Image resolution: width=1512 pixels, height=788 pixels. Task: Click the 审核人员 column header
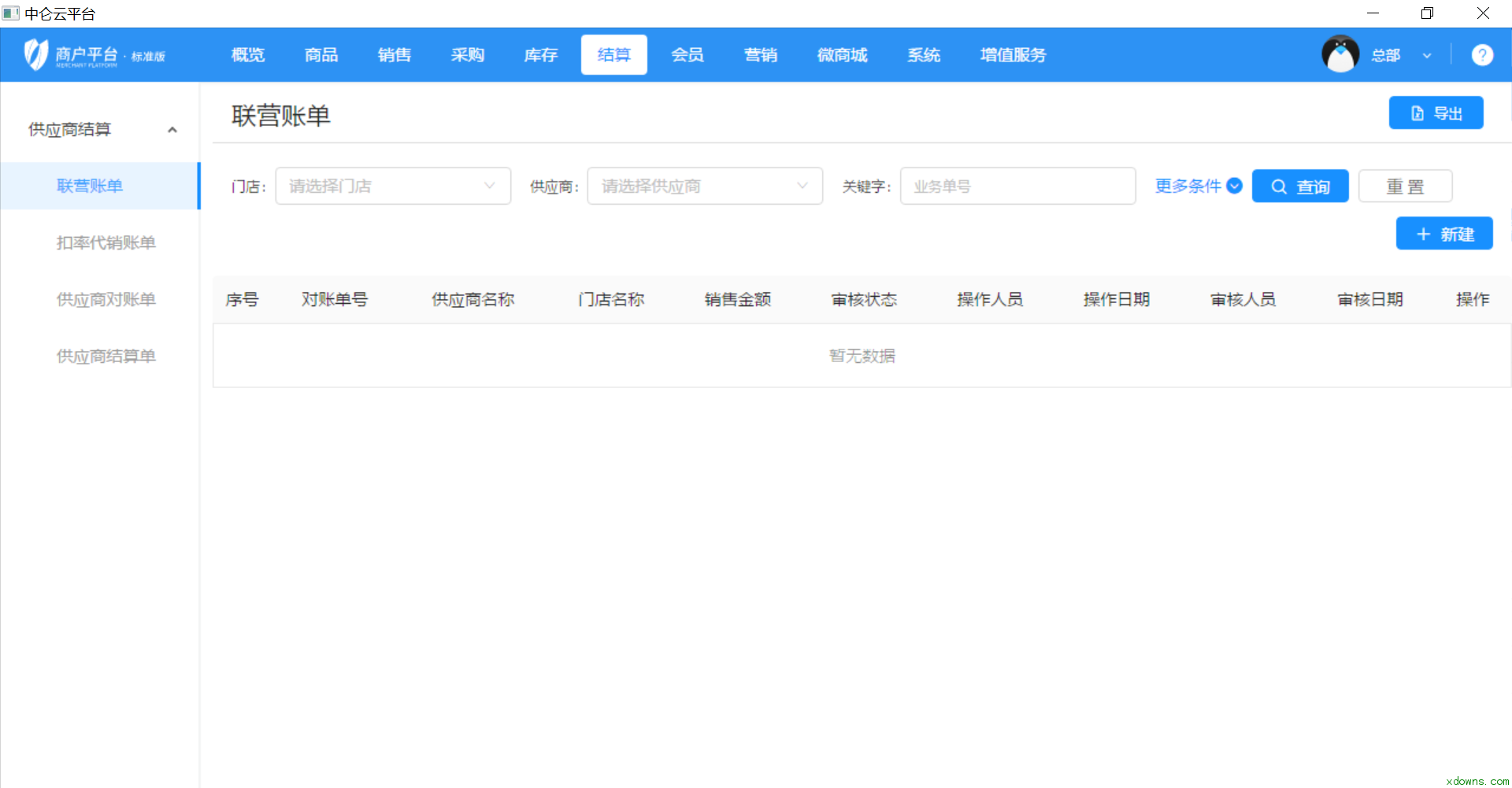click(1243, 299)
